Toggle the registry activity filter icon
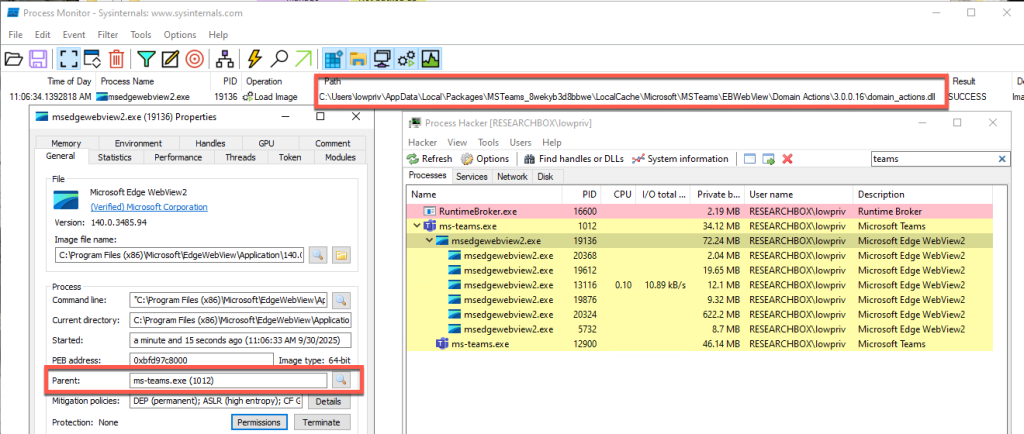Image resolution: width=1024 pixels, height=434 pixels. click(334, 59)
